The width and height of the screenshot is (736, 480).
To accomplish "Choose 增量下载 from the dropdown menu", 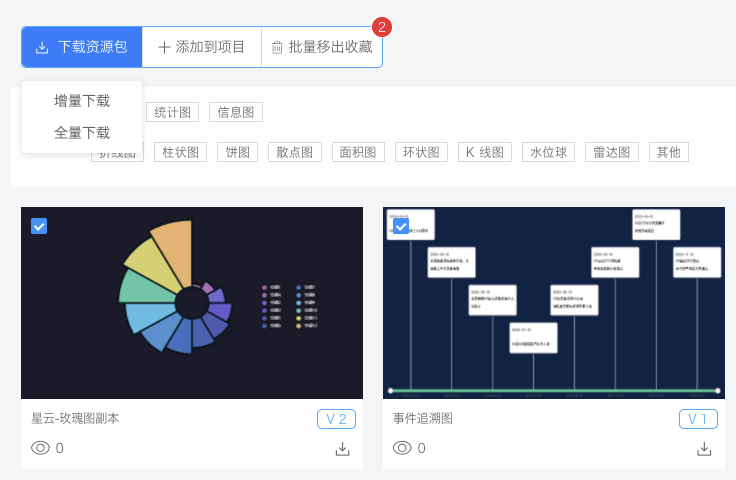I will click(82, 101).
